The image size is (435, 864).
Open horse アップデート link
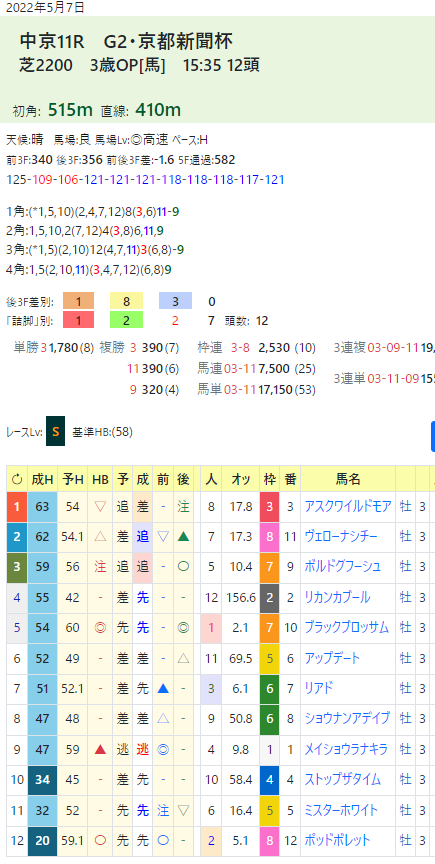(x=332, y=657)
